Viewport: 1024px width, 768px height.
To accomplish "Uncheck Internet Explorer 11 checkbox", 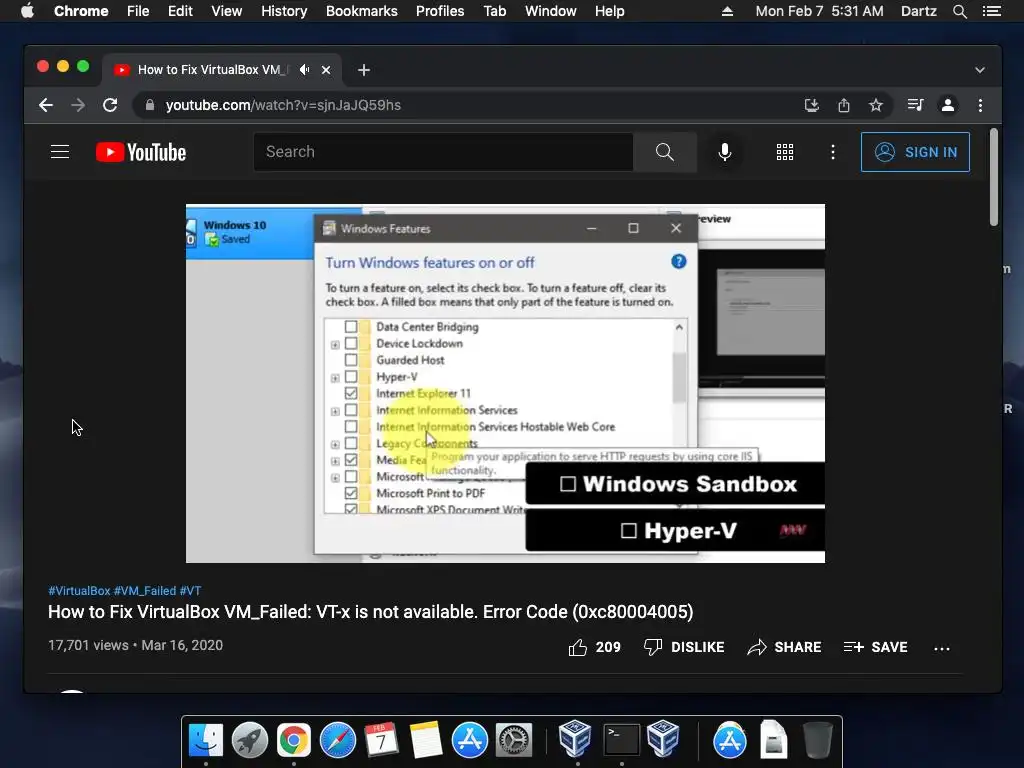I will click(x=351, y=393).
